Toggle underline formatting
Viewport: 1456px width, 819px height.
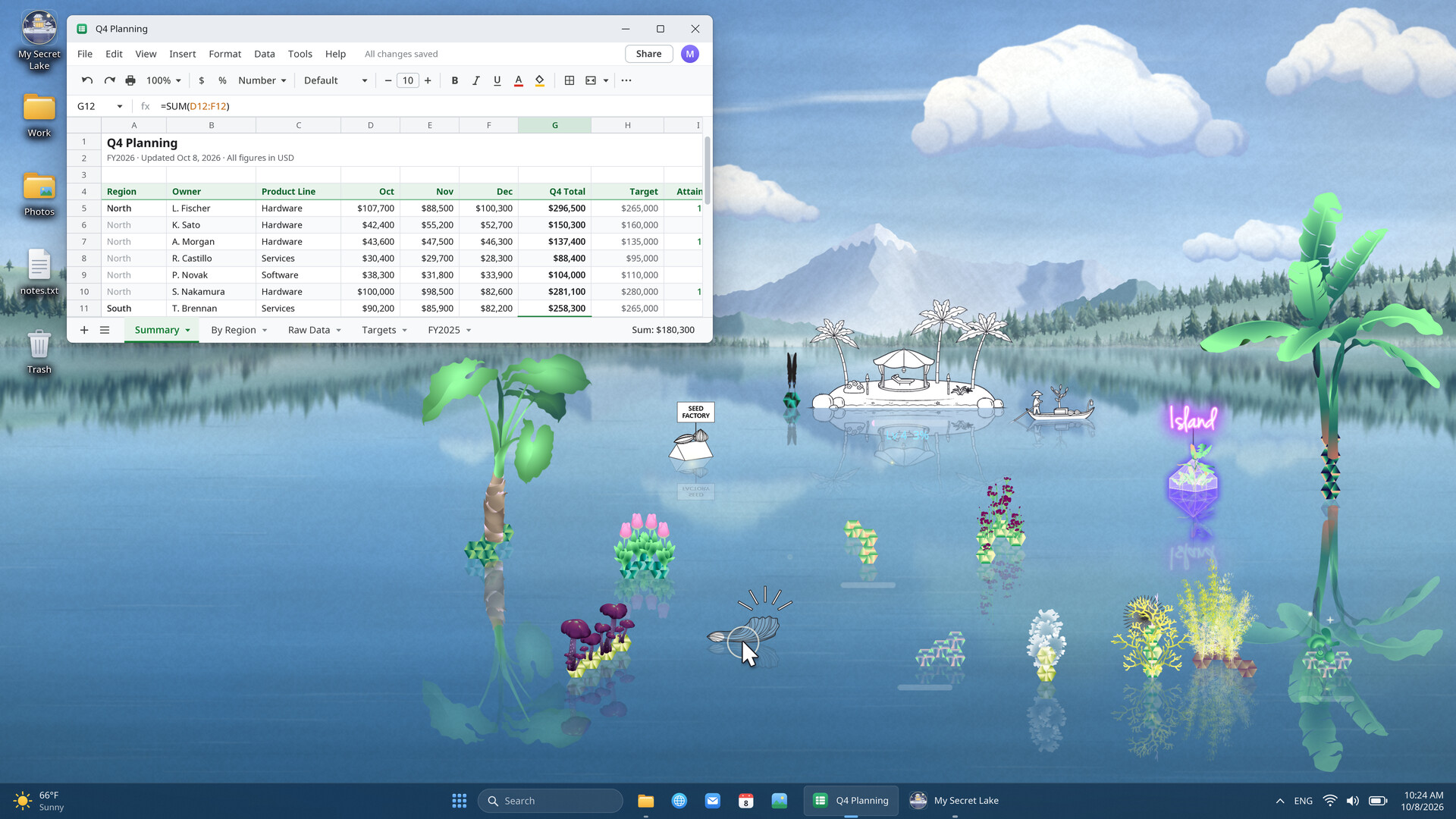click(x=497, y=80)
